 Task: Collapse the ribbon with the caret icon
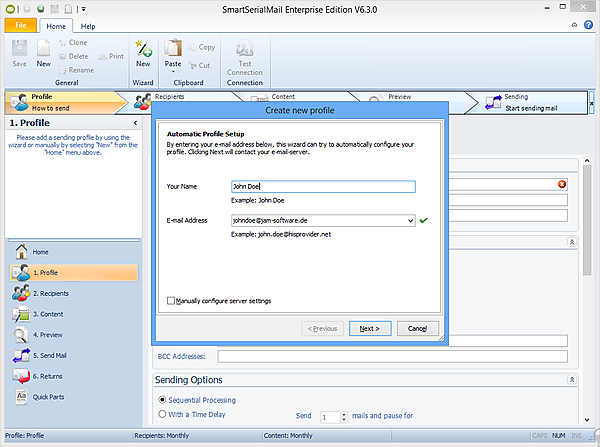(574, 25)
